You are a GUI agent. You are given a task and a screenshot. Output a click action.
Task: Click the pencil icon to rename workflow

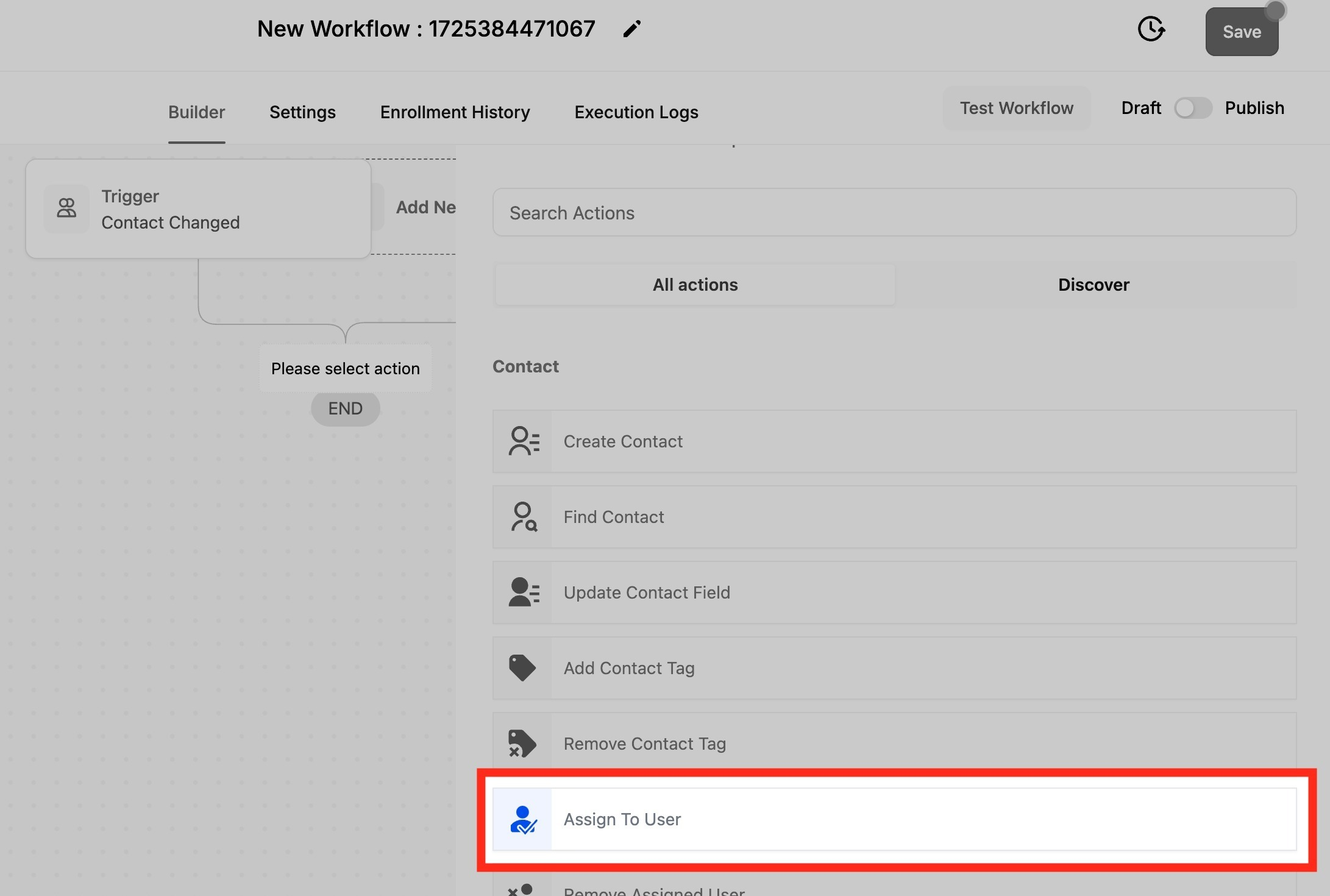click(631, 29)
